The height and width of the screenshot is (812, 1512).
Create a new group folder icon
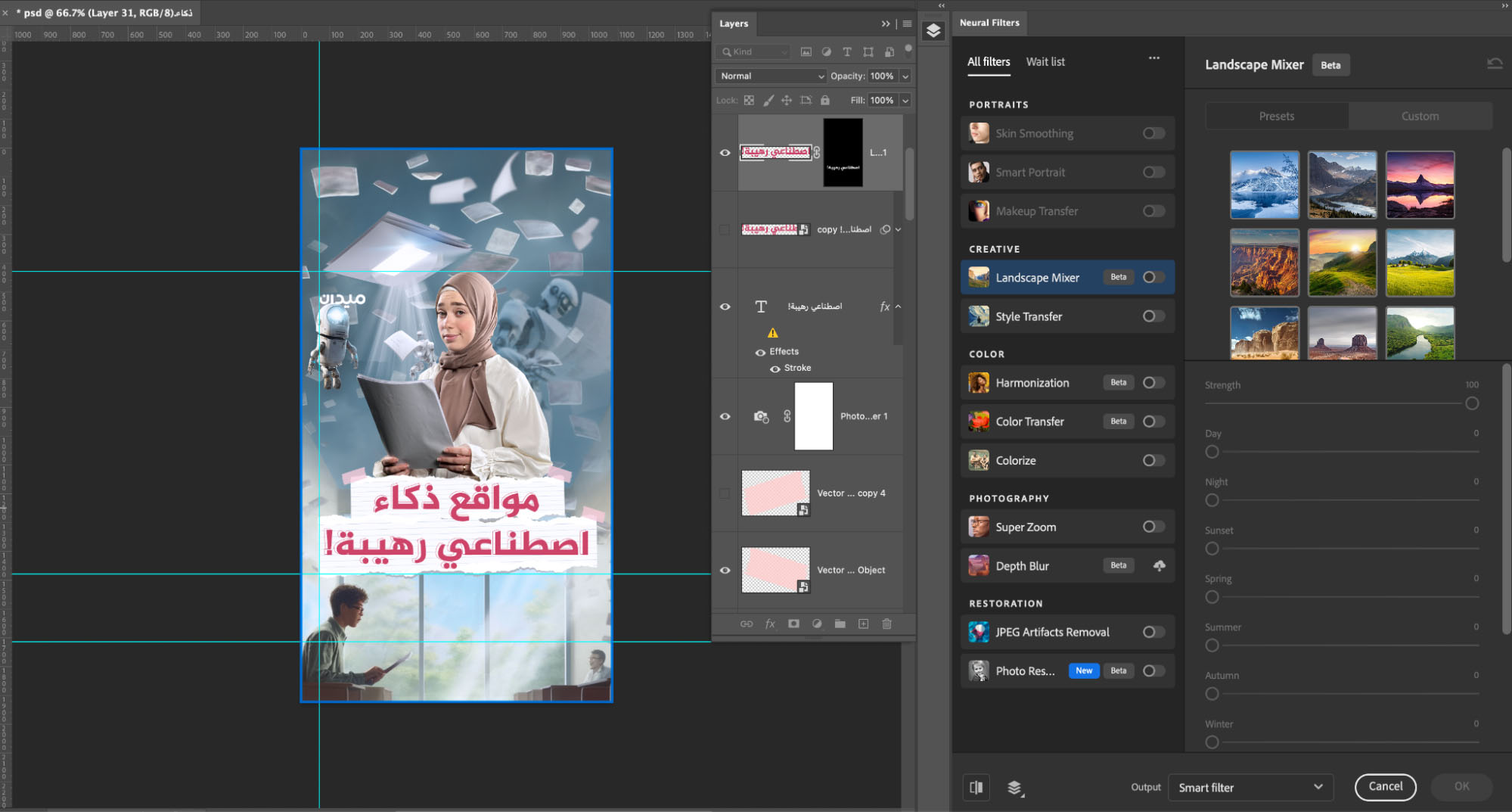coord(840,624)
